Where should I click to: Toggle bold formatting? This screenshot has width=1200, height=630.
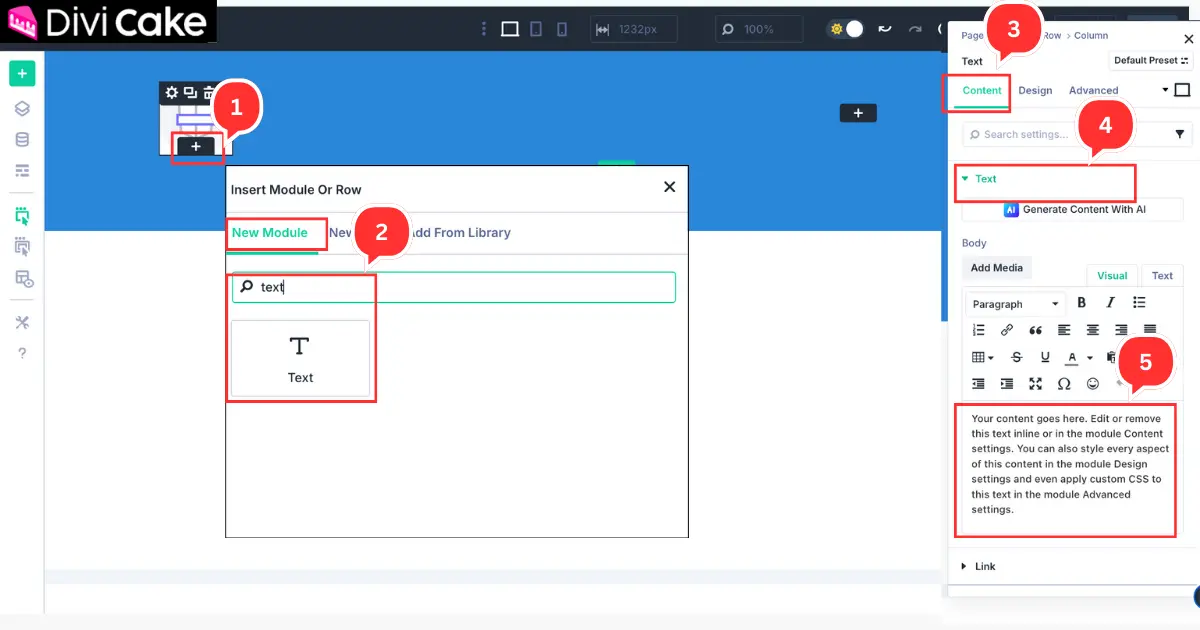1081,303
